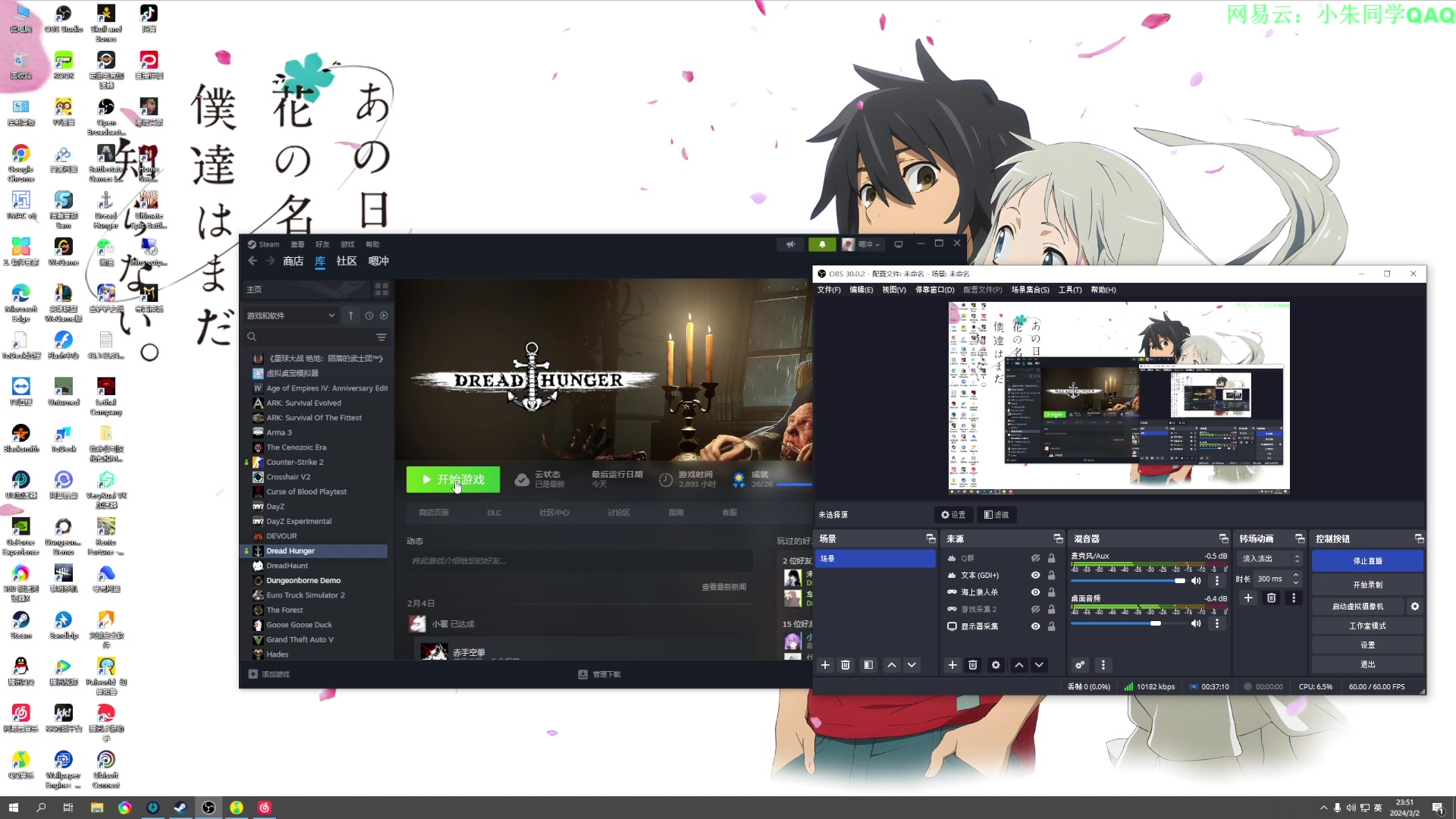1456x819 pixels.
Task: Delete the selected OBS scene
Action: (x=846, y=665)
